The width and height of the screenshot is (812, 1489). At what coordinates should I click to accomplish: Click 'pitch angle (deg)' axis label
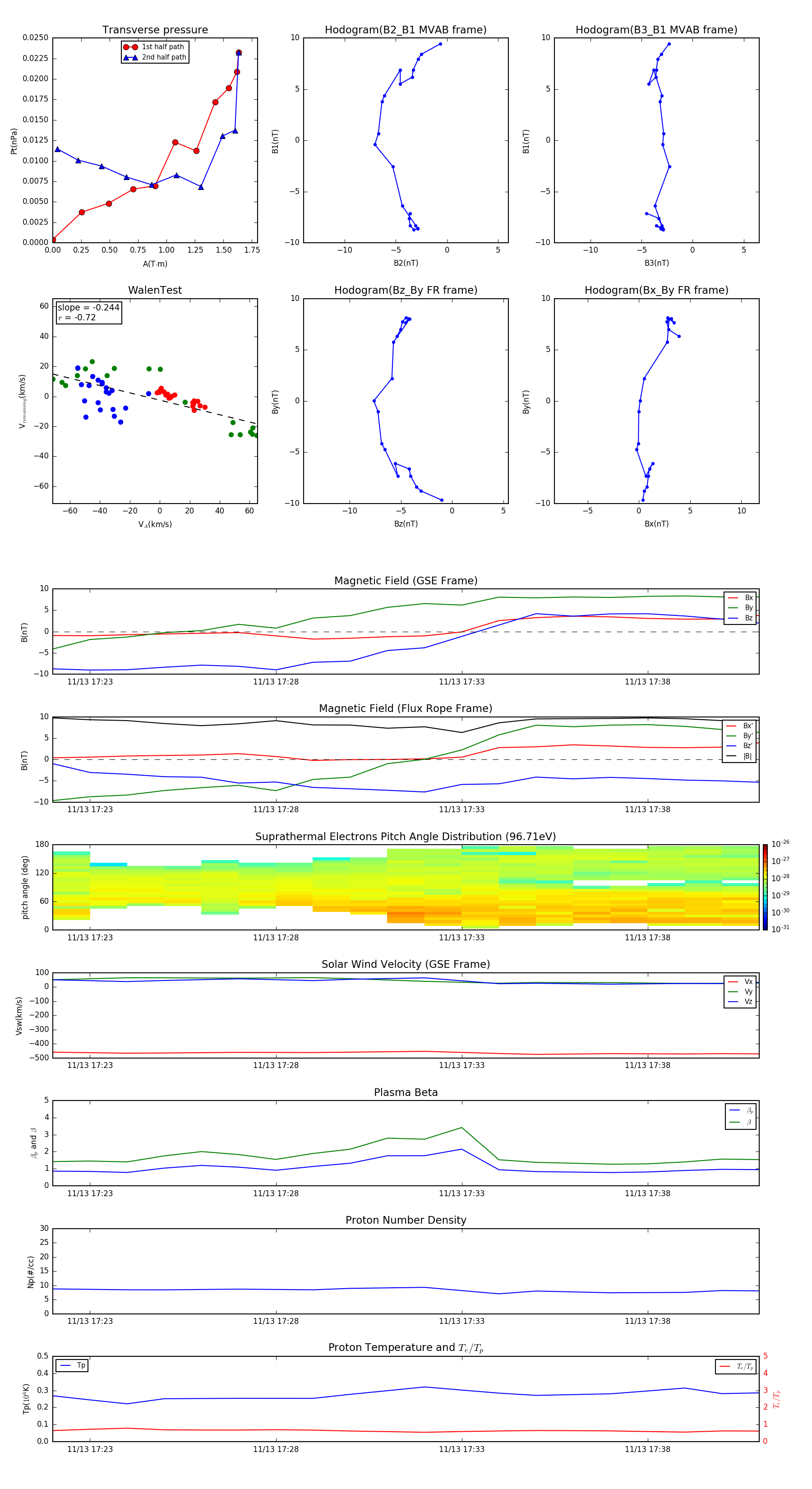coord(25,887)
